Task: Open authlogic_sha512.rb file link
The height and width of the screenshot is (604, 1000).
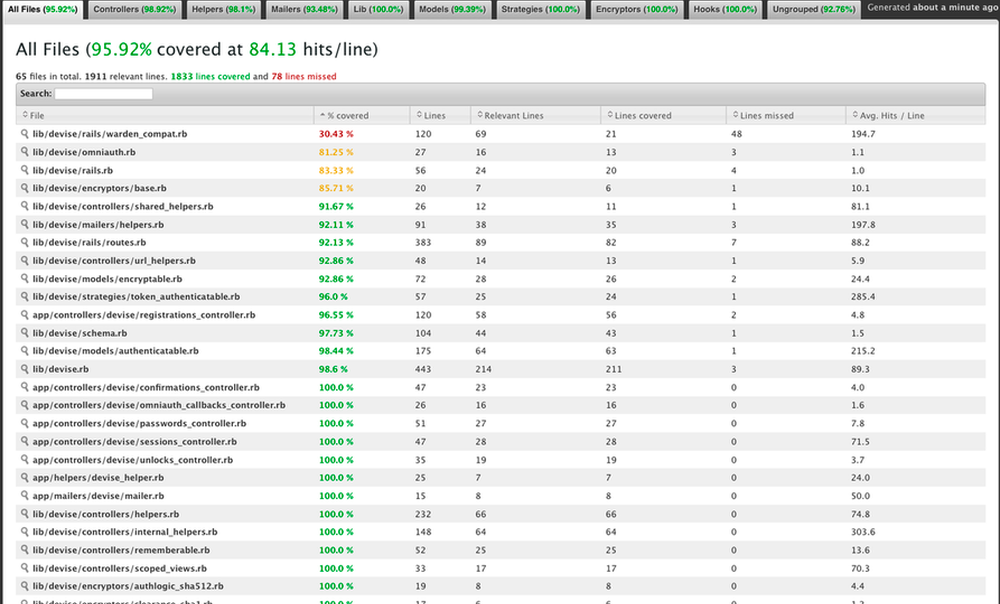Action: coord(128,586)
